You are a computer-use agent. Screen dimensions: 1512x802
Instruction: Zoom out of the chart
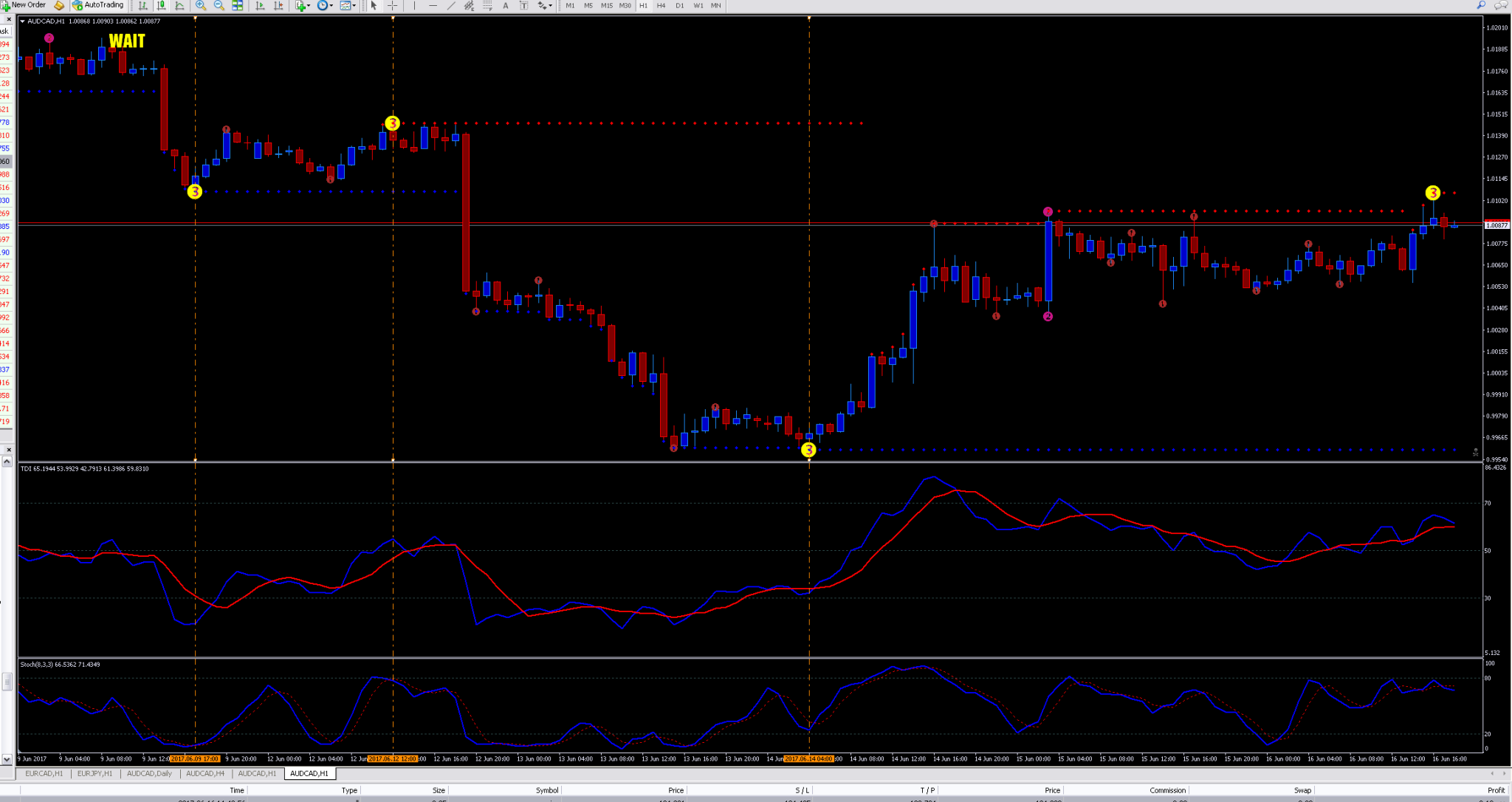click(x=219, y=5)
